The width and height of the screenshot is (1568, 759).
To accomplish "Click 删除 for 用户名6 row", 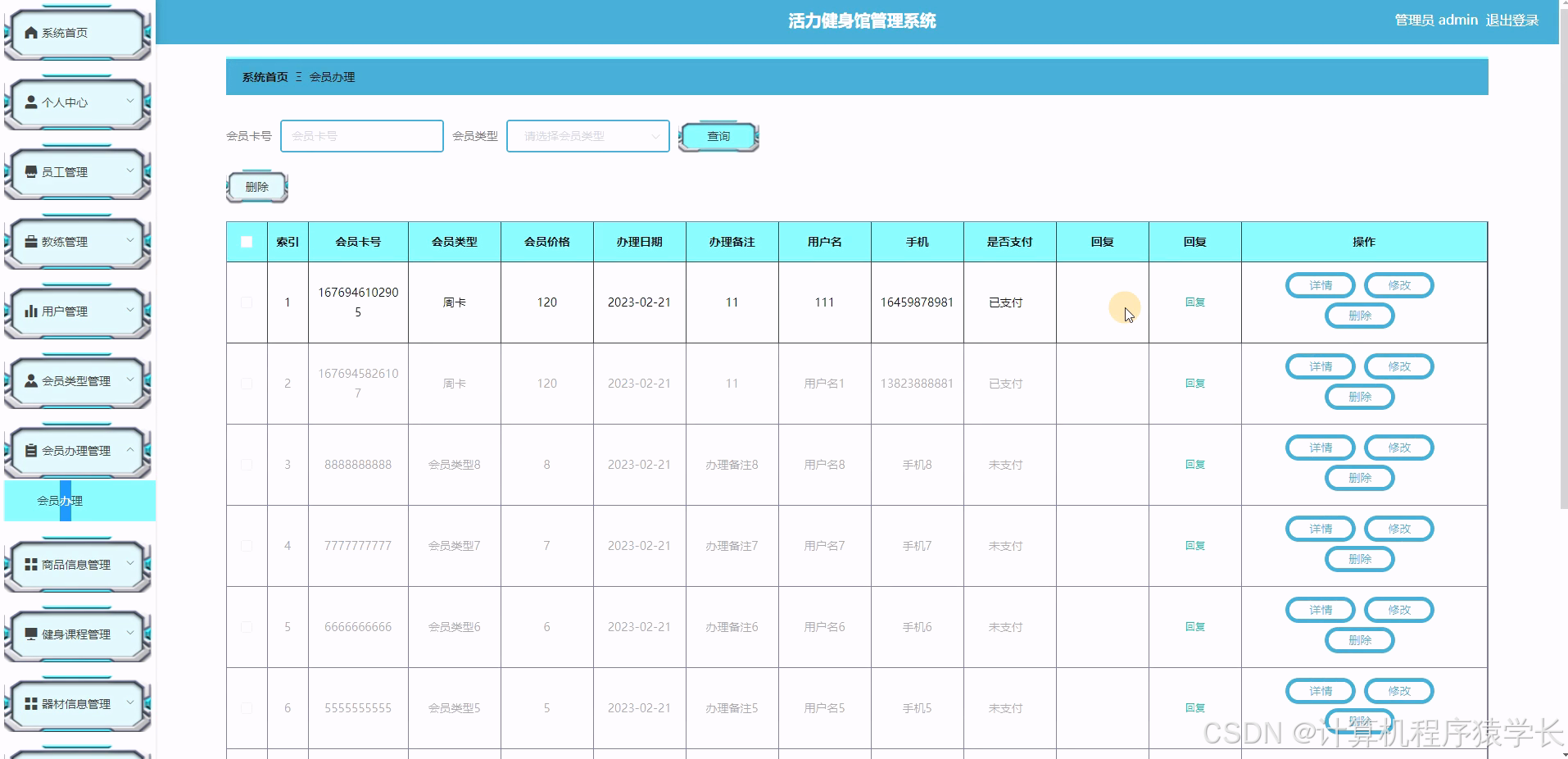I will point(1360,640).
